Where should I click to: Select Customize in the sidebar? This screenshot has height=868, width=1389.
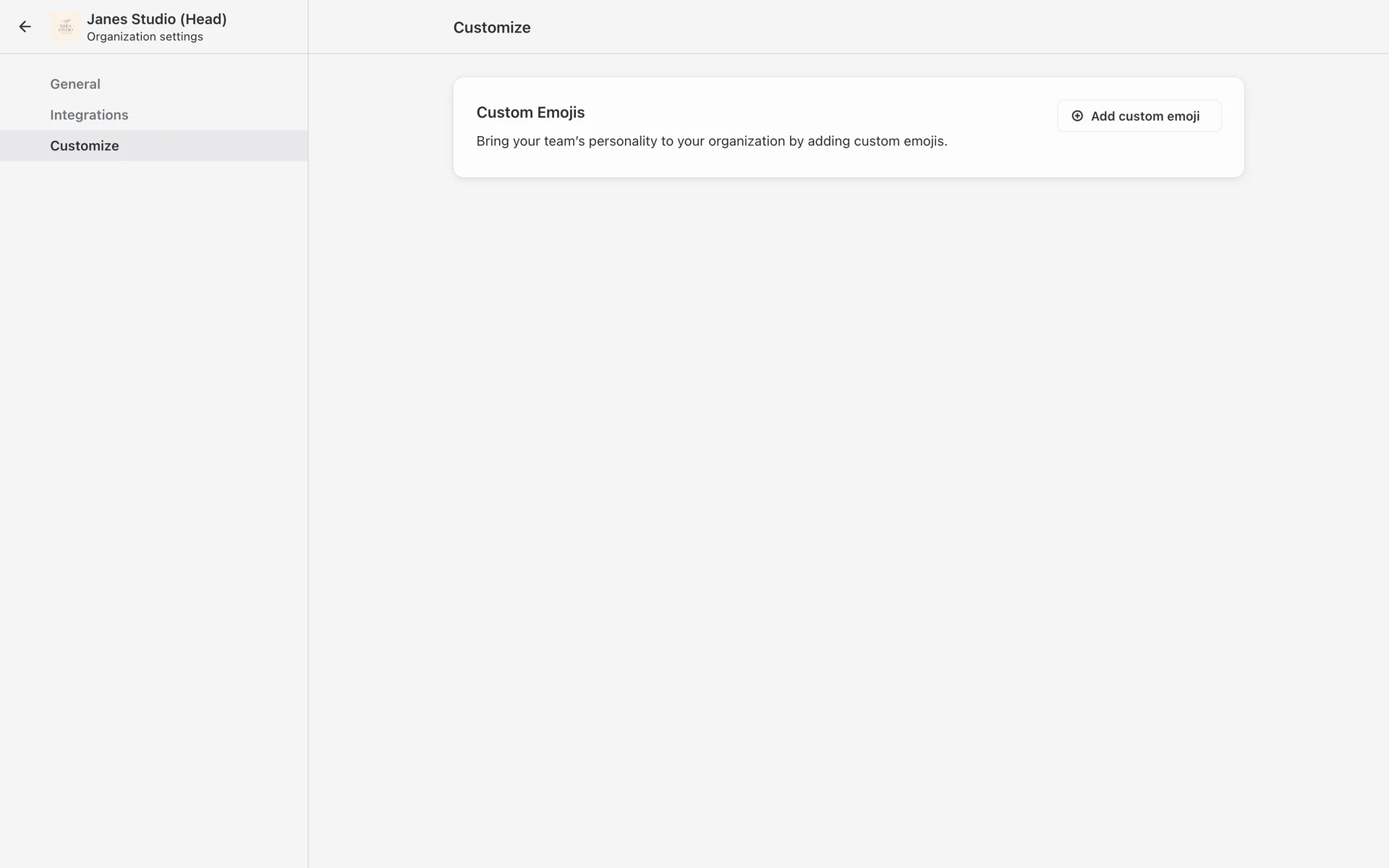(x=85, y=145)
